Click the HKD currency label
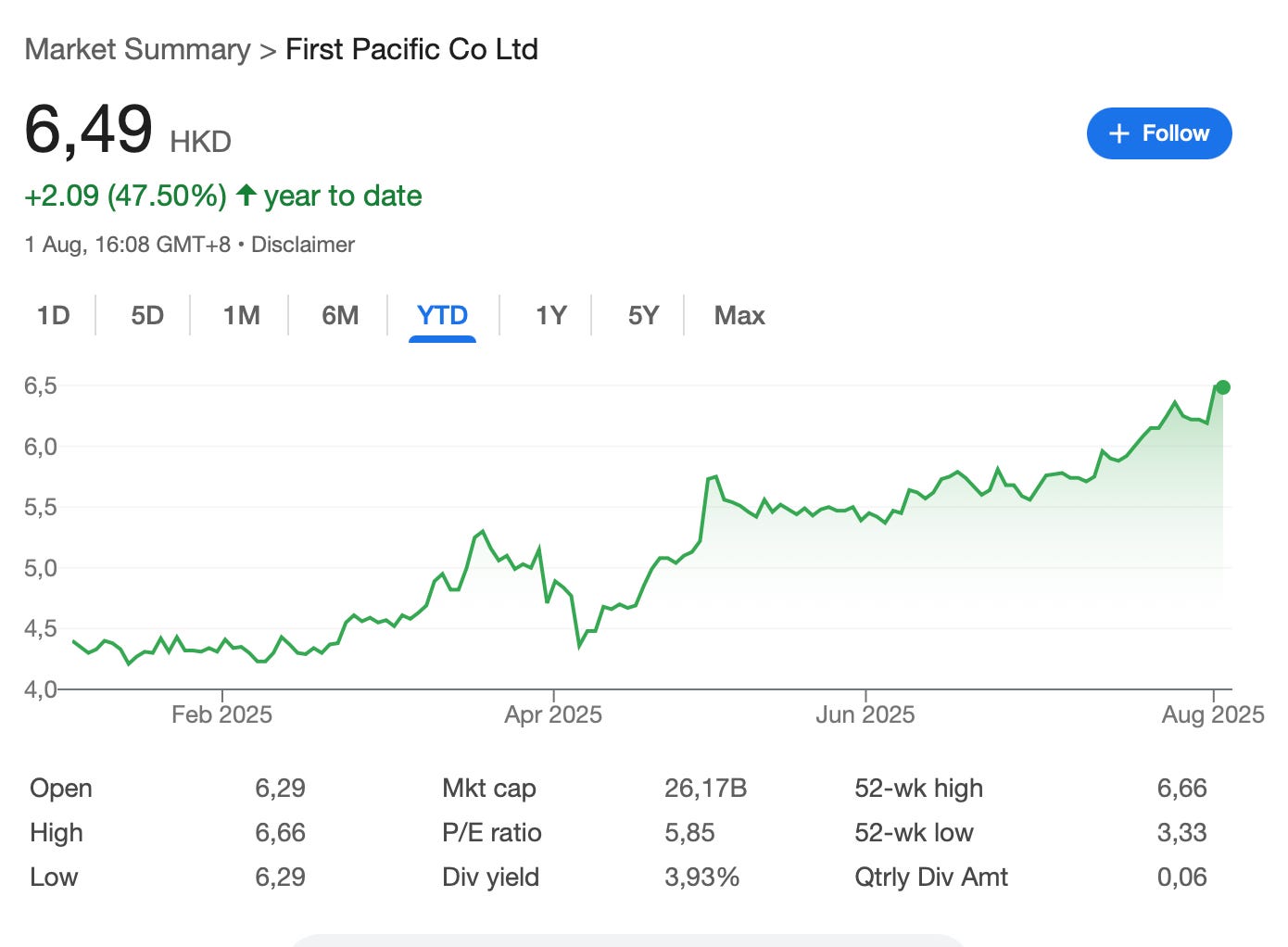The image size is (1288, 947). pos(200,142)
